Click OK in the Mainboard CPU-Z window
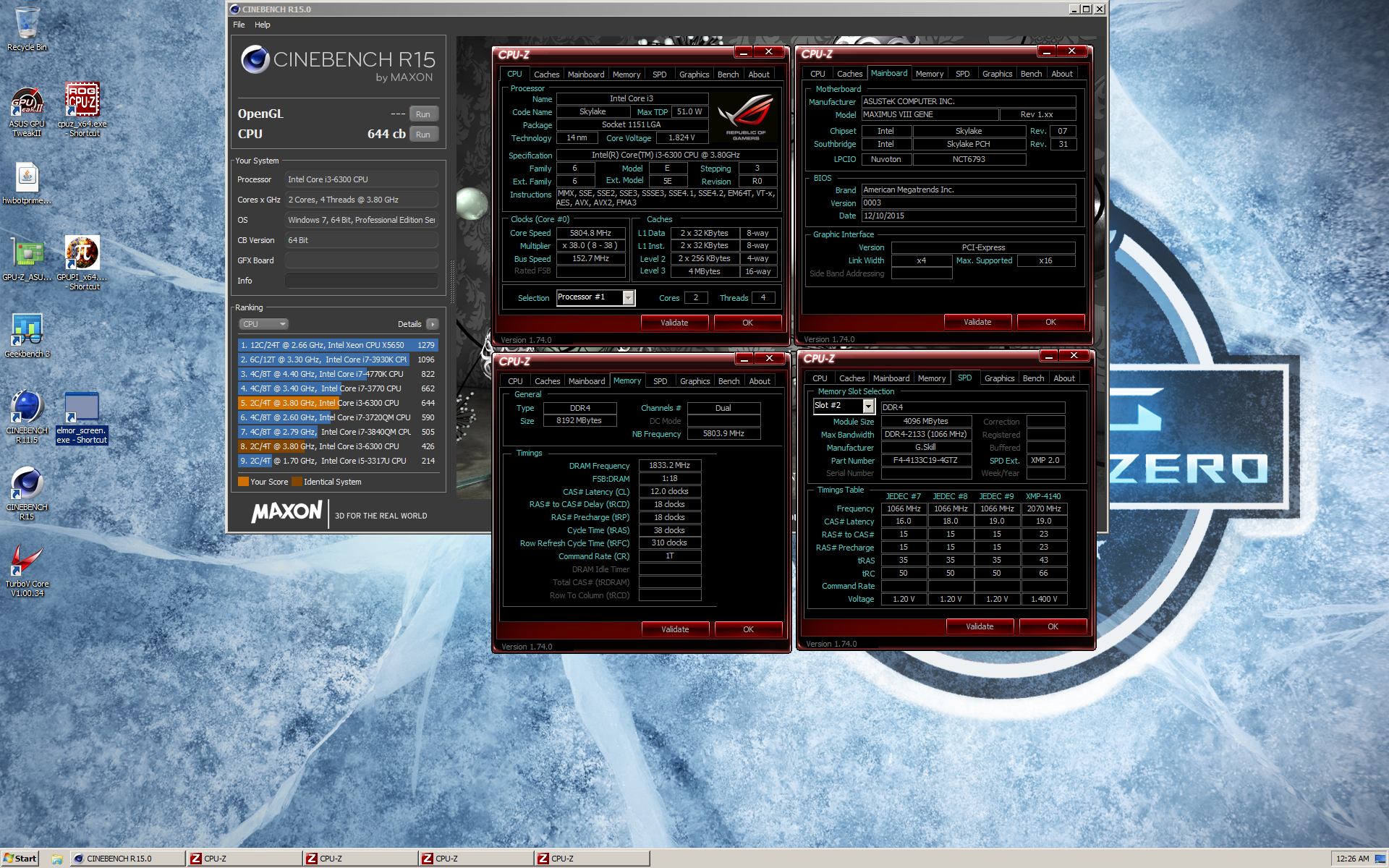 [1050, 322]
